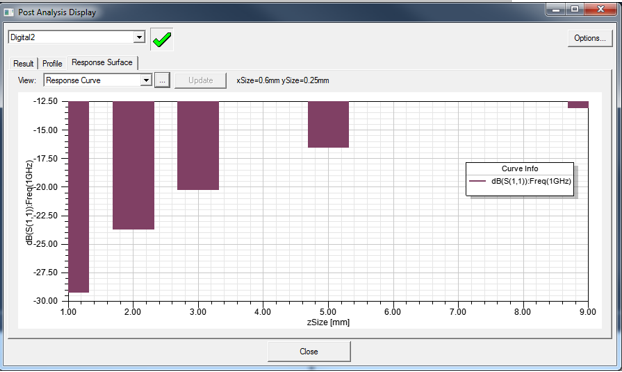Close the window with the X button
This screenshot has height=372, width=622.
[601, 10]
